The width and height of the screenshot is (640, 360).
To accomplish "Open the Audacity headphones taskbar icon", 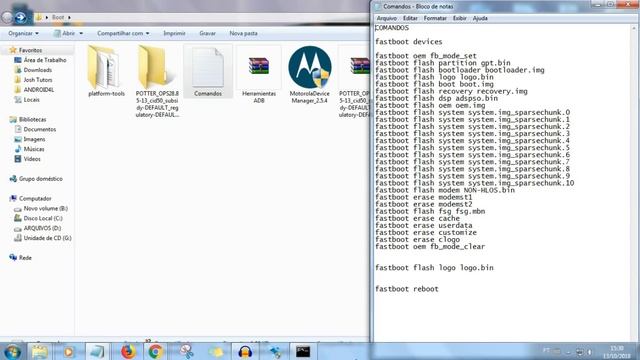I will click(245, 352).
